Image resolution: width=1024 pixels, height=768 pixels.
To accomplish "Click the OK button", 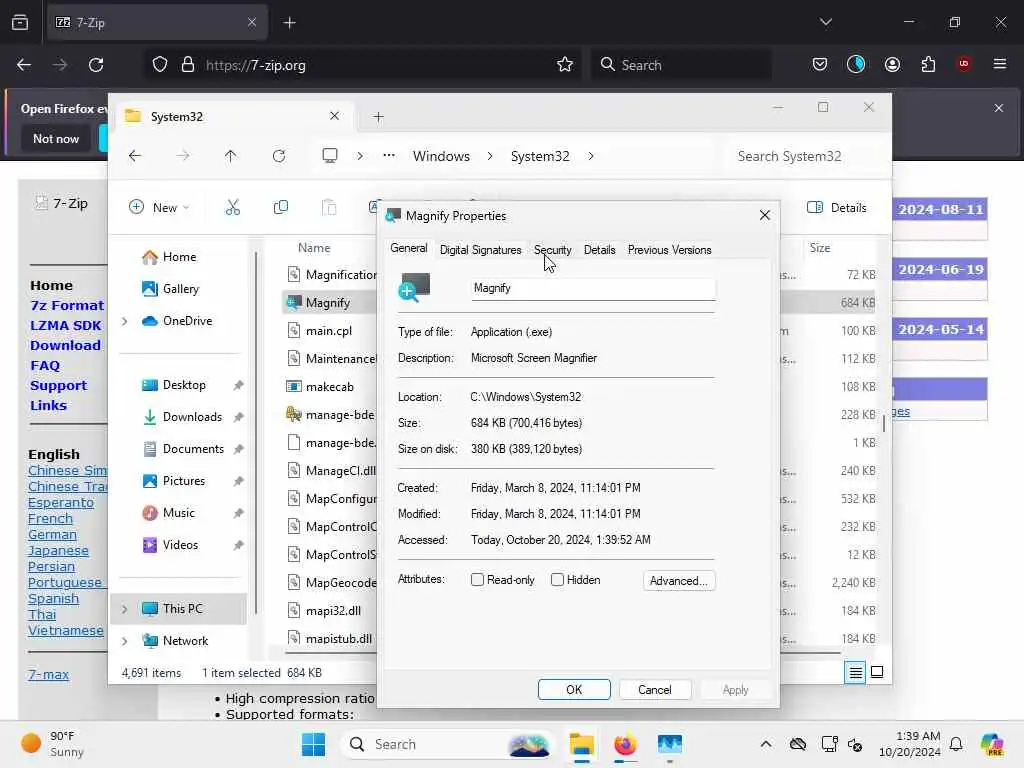I will pyautogui.click(x=574, y=690).
